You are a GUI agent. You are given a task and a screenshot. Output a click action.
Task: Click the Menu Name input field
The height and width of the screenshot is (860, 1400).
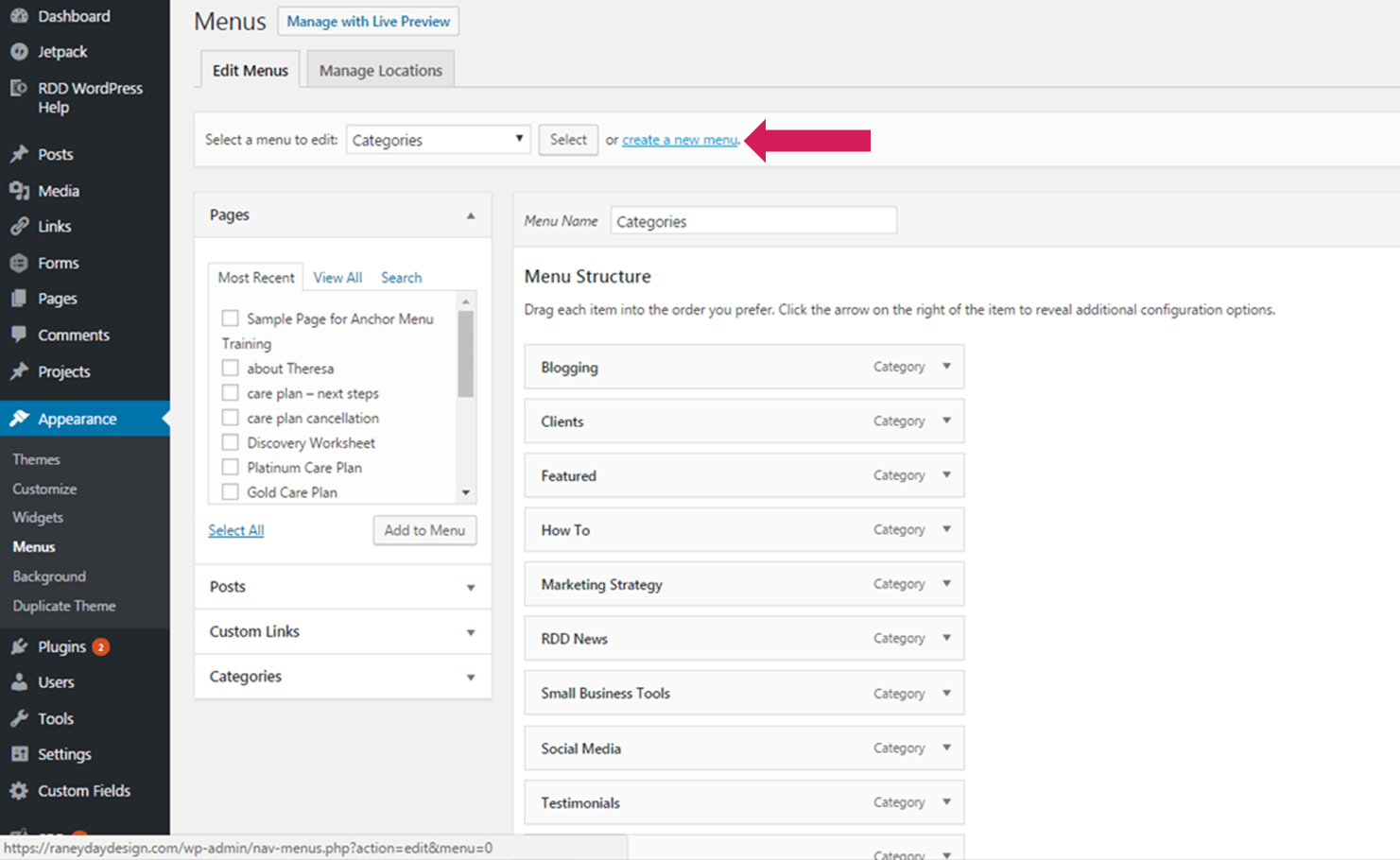tap(753, 221)
